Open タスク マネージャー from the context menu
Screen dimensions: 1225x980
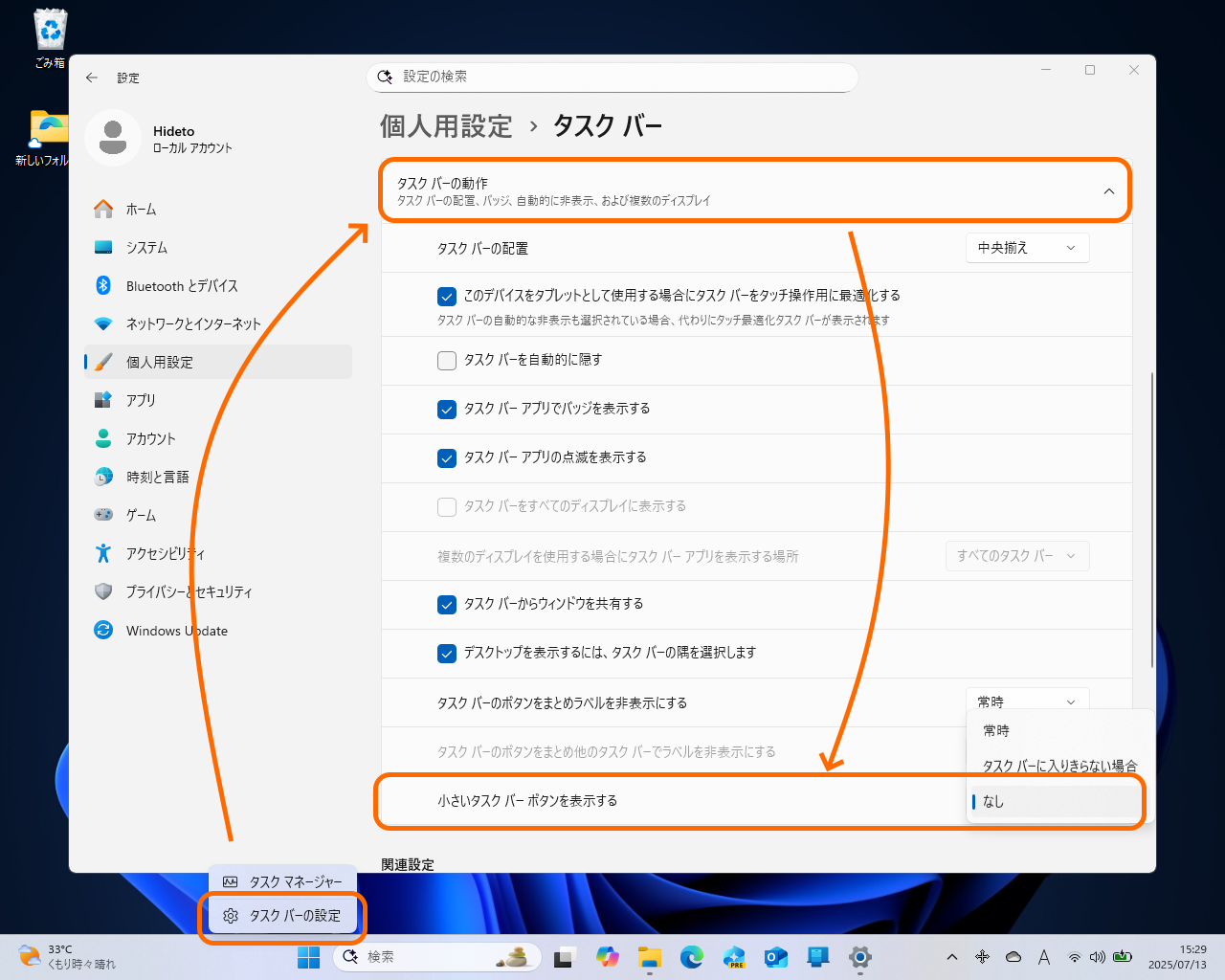coord(284,880)
